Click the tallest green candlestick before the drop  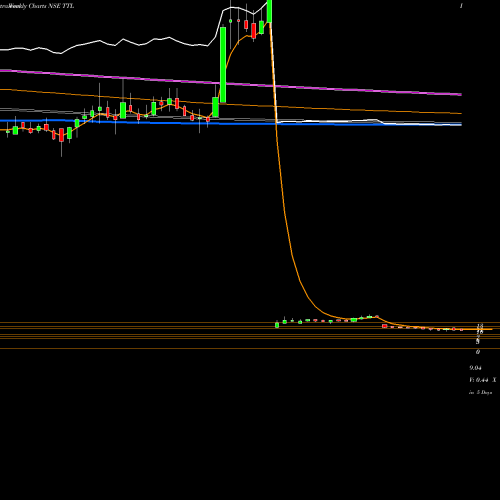click(x=223, y=65)
